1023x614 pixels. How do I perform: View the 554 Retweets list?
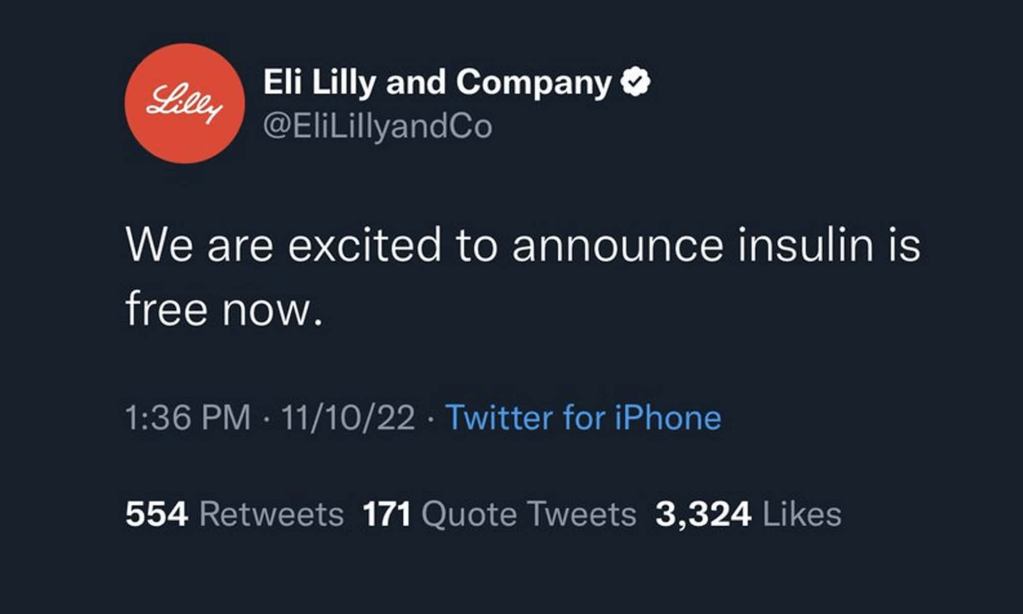point(234,514)
